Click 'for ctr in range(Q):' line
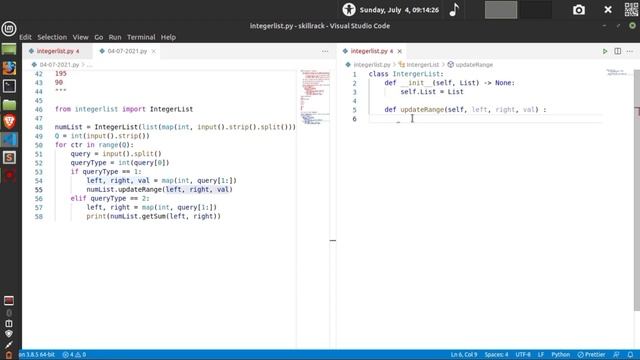The image size is (640, 360). pos(94,145)
